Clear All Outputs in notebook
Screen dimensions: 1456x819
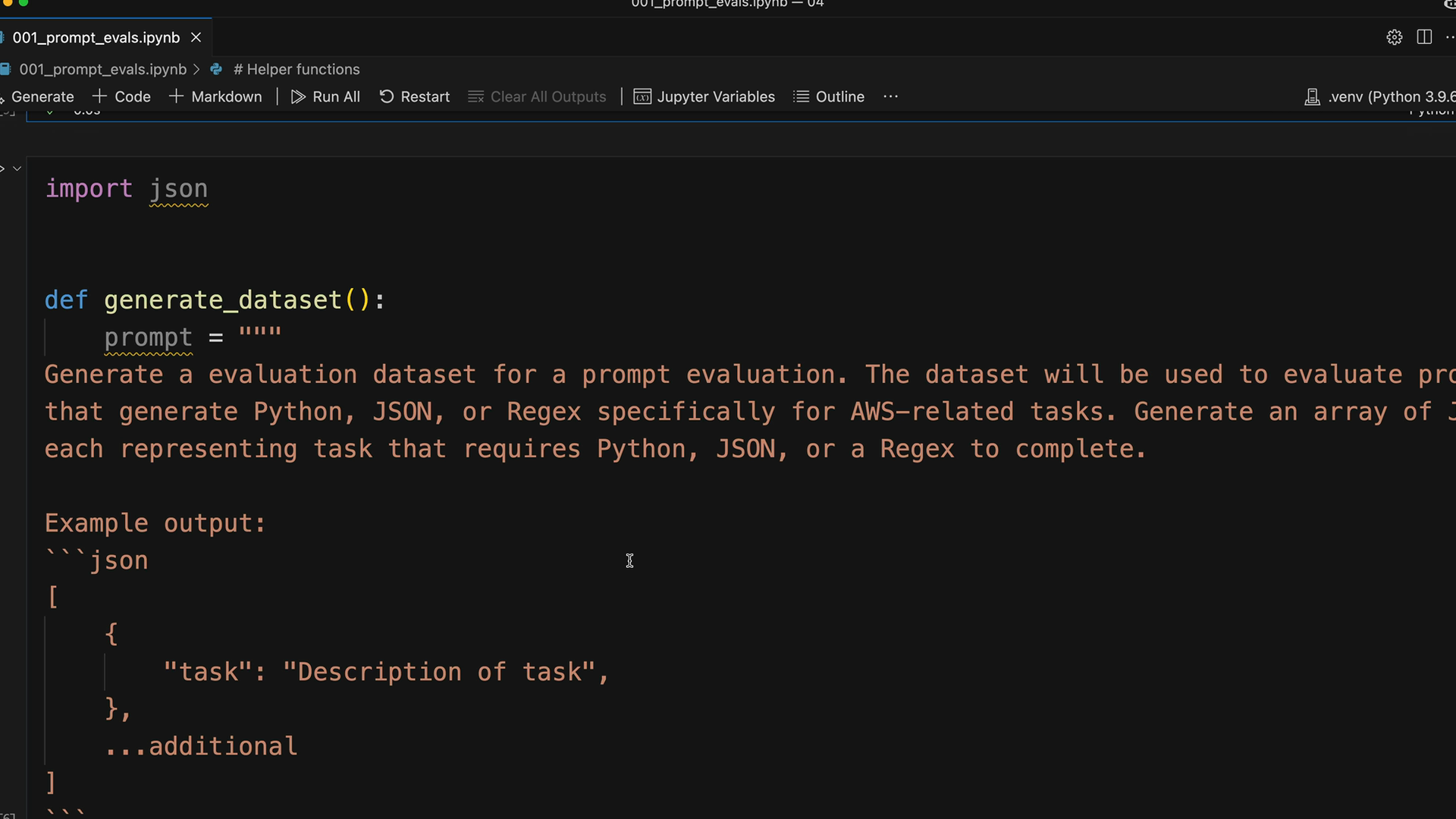coord(537,96)
